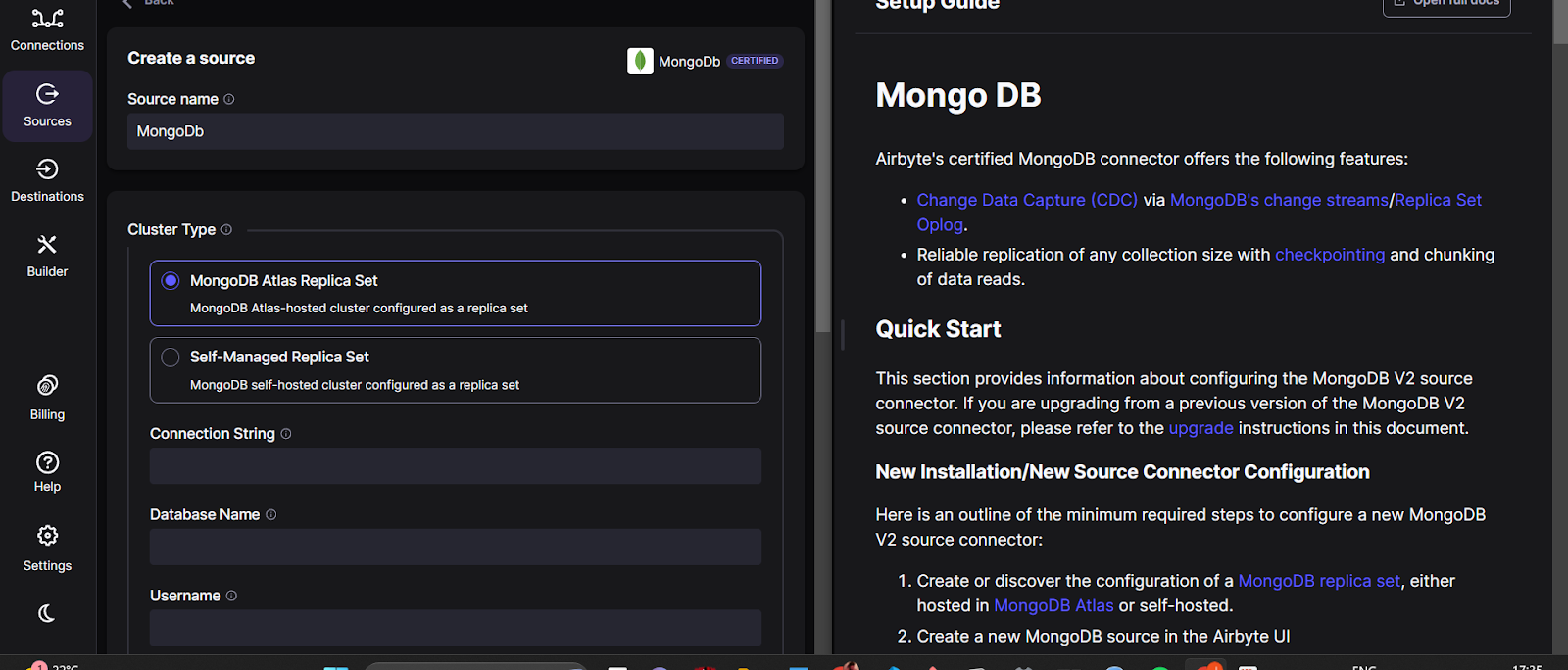Show info tooltip for Source name
1568x670 pixels.
click(x=229, y=99)
